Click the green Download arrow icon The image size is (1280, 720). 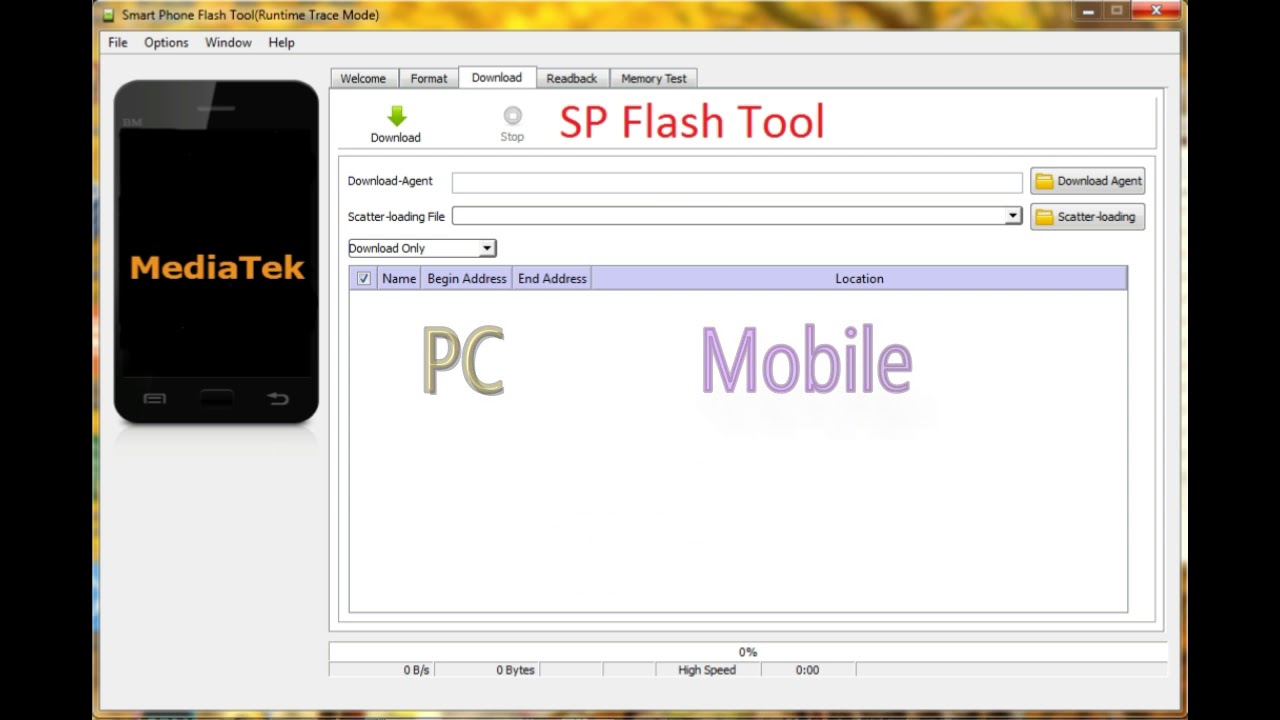pos(396,116)
